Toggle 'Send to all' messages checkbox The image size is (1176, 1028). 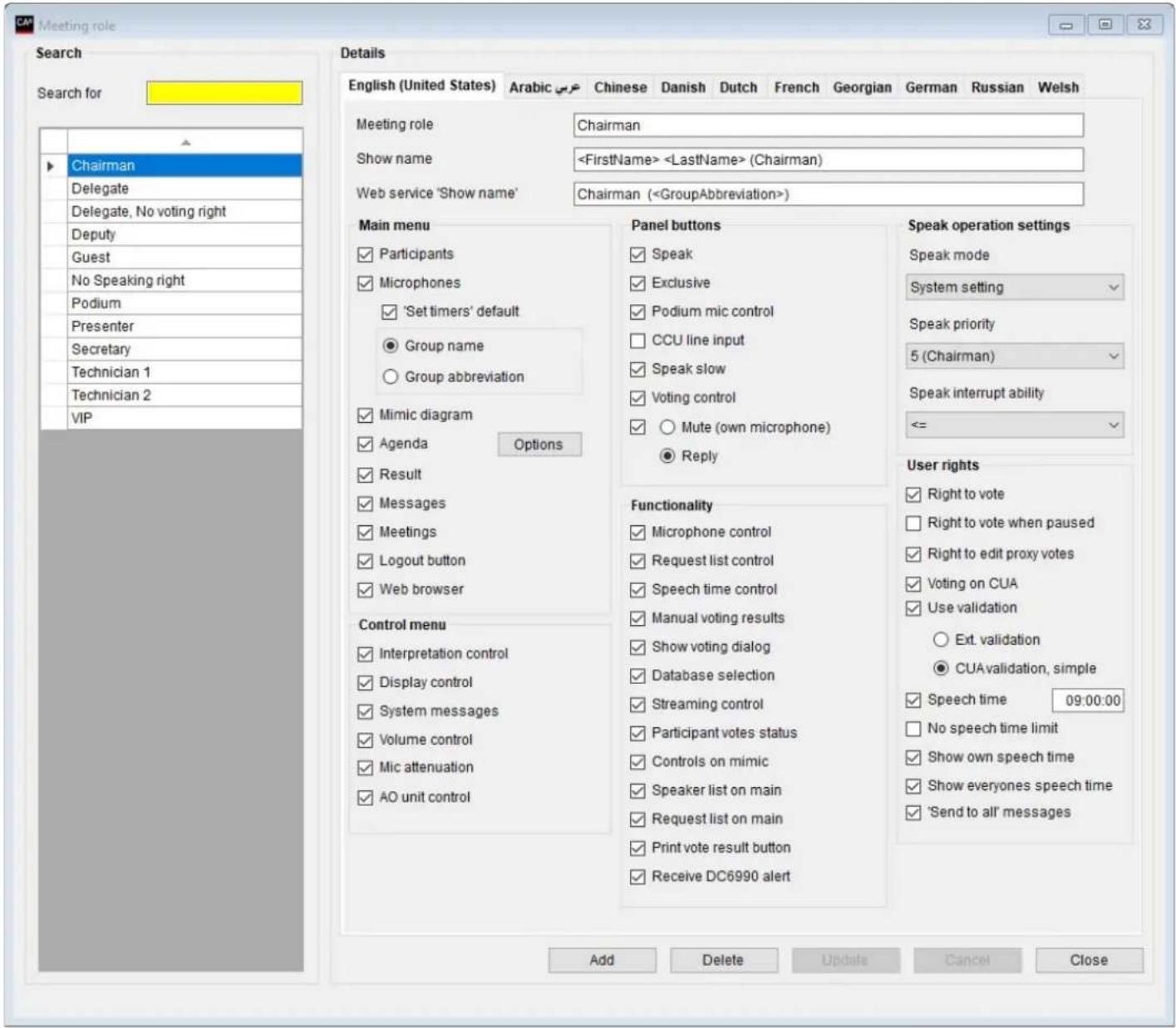pos(913,813)
